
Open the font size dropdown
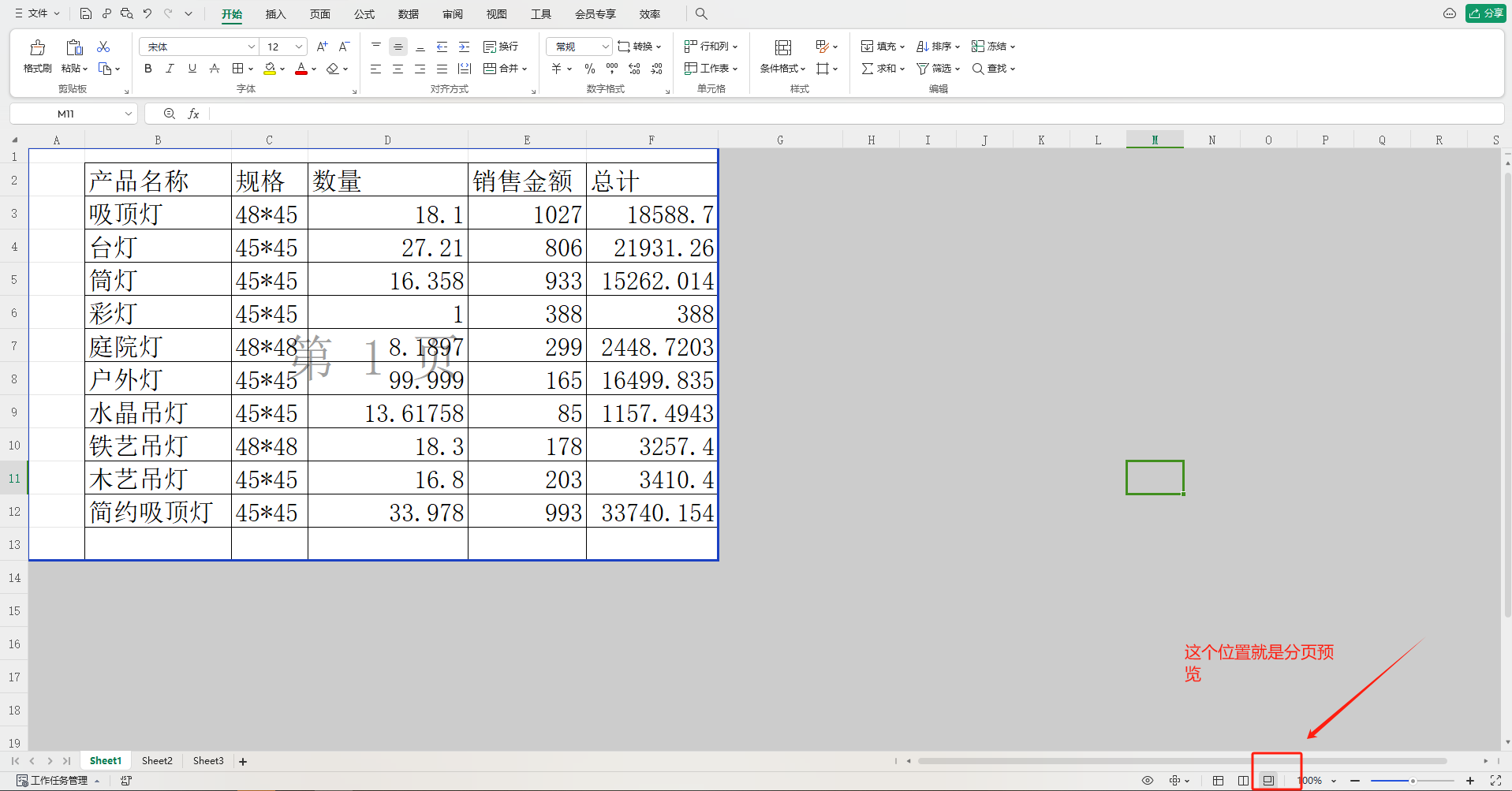[x=299, y=47]
